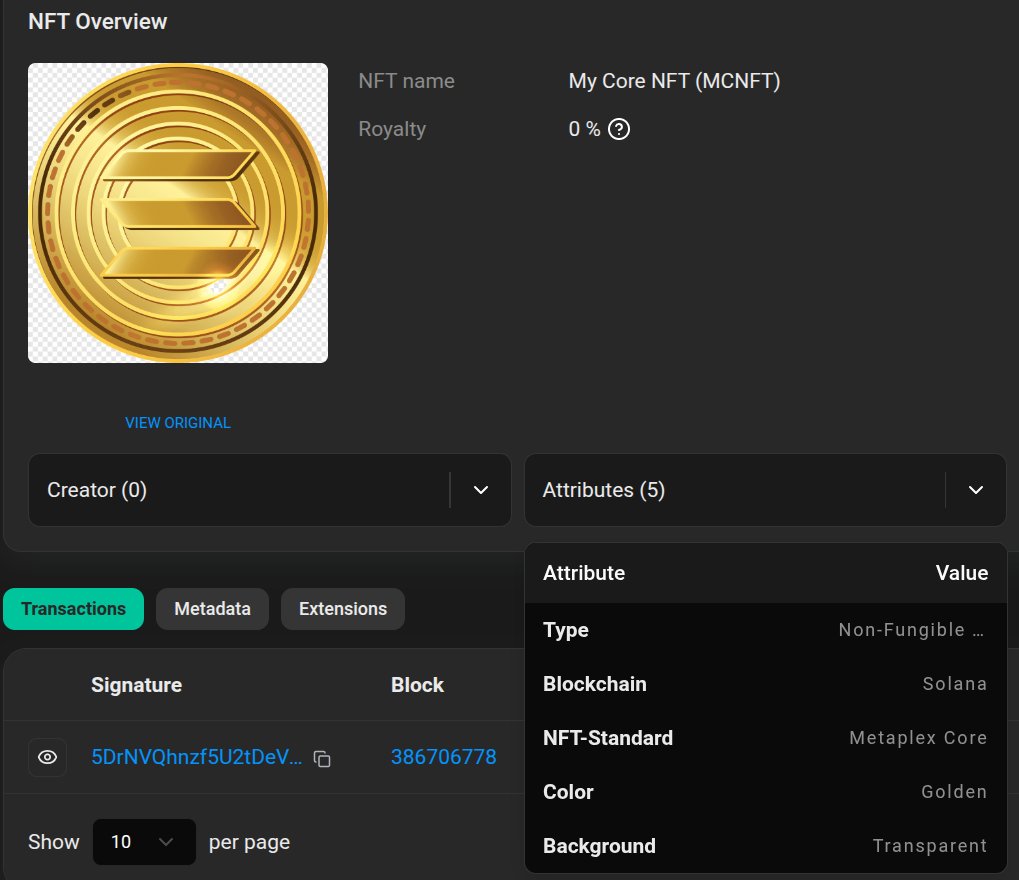Click the Value column header

tap(962, 573)
